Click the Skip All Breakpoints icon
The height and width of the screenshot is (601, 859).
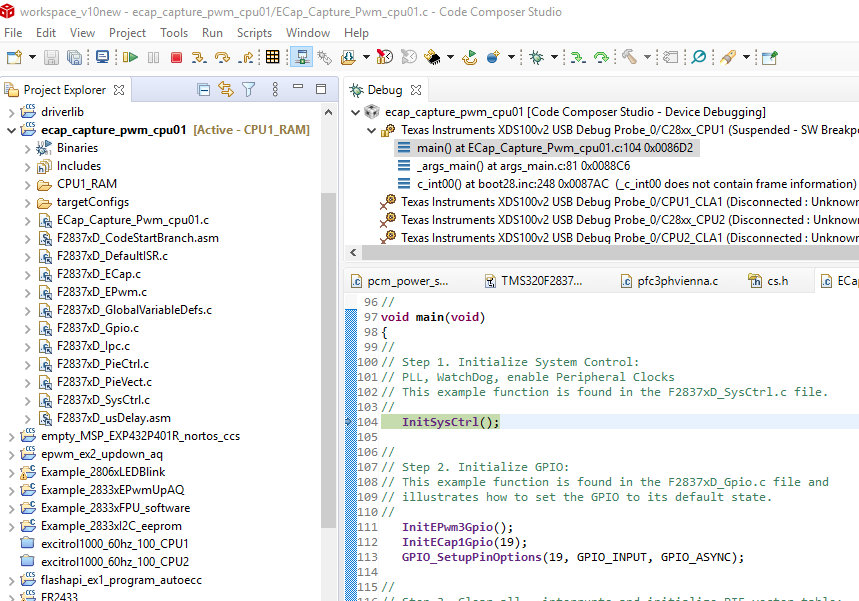(699, 57)
